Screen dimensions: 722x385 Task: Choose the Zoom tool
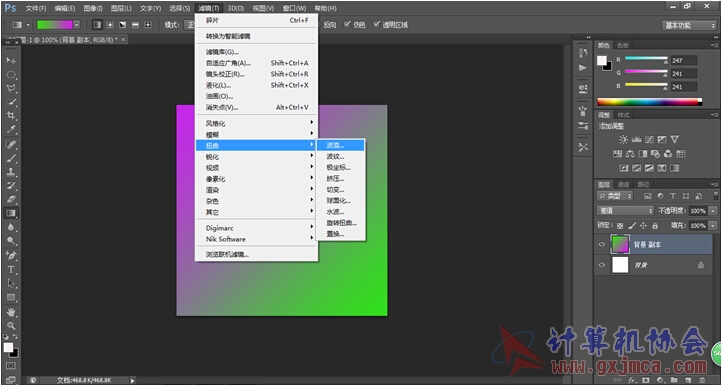tap(11, 326)
